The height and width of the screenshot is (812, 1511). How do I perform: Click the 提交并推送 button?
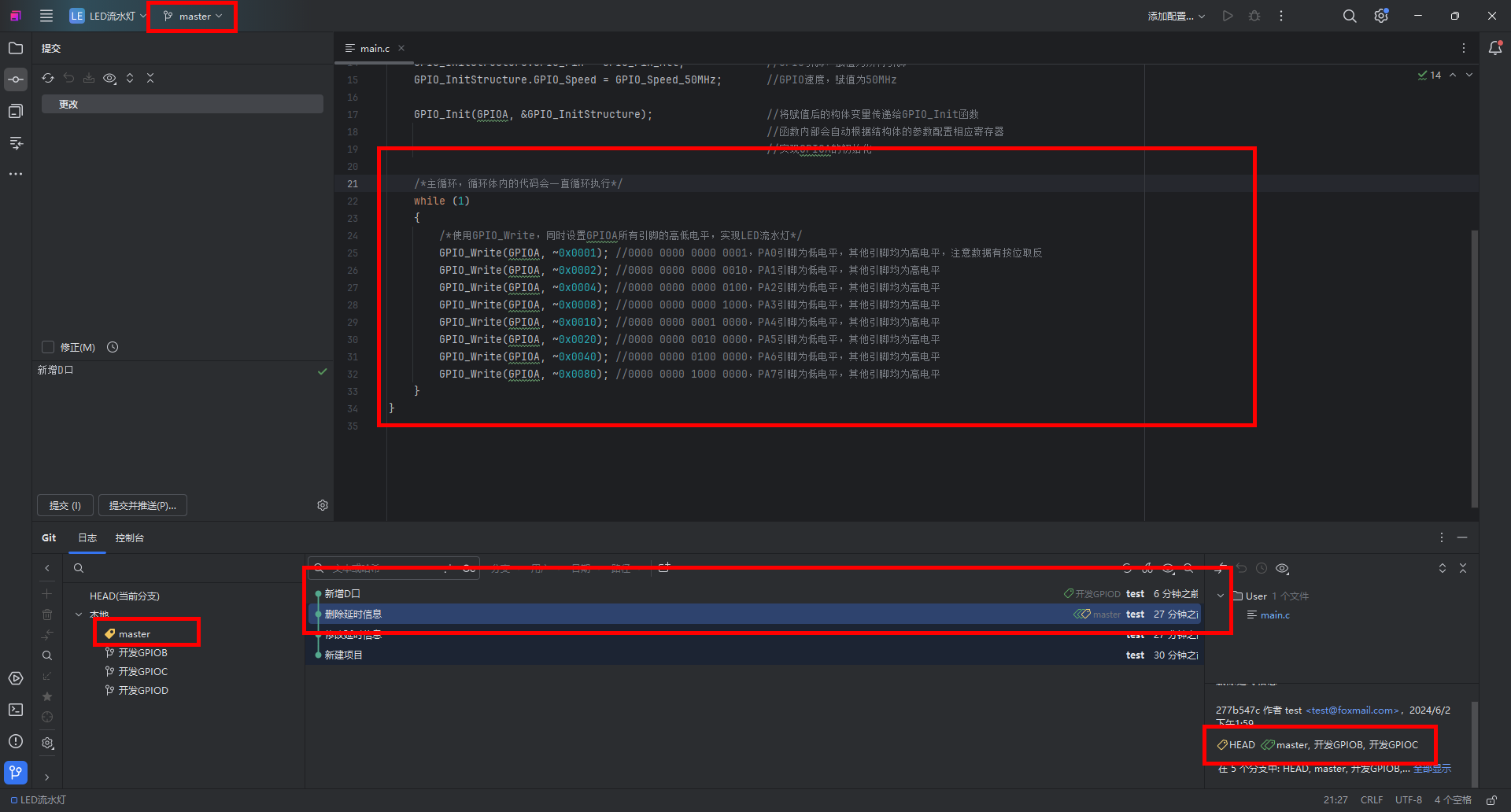point(142,505)
